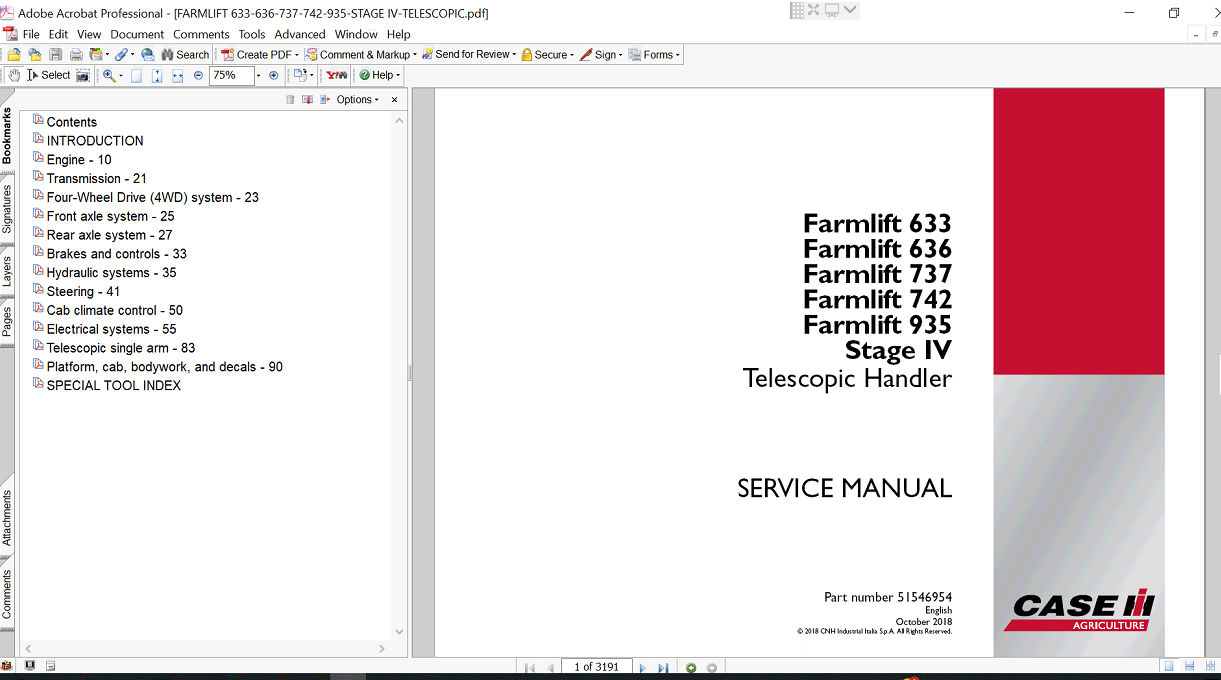1221x680 pixels.
Task: Open the Advanced menu
Action: pos(300,34)
